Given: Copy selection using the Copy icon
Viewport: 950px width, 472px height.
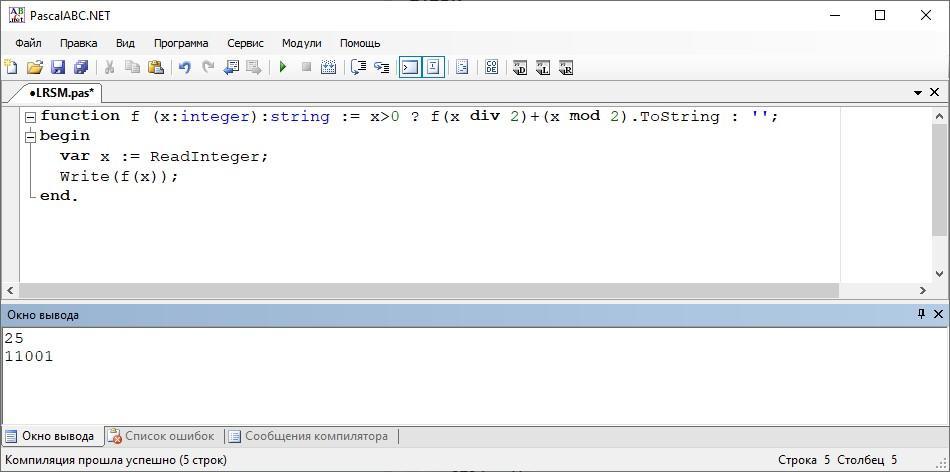Looking at the screenshot, I should tap(132, 67).
